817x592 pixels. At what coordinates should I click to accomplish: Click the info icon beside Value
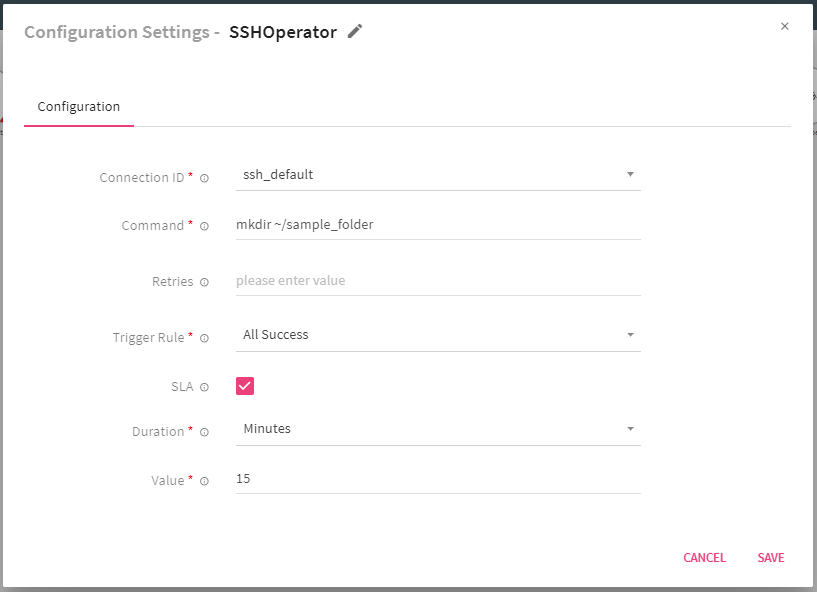click(204, 481)
